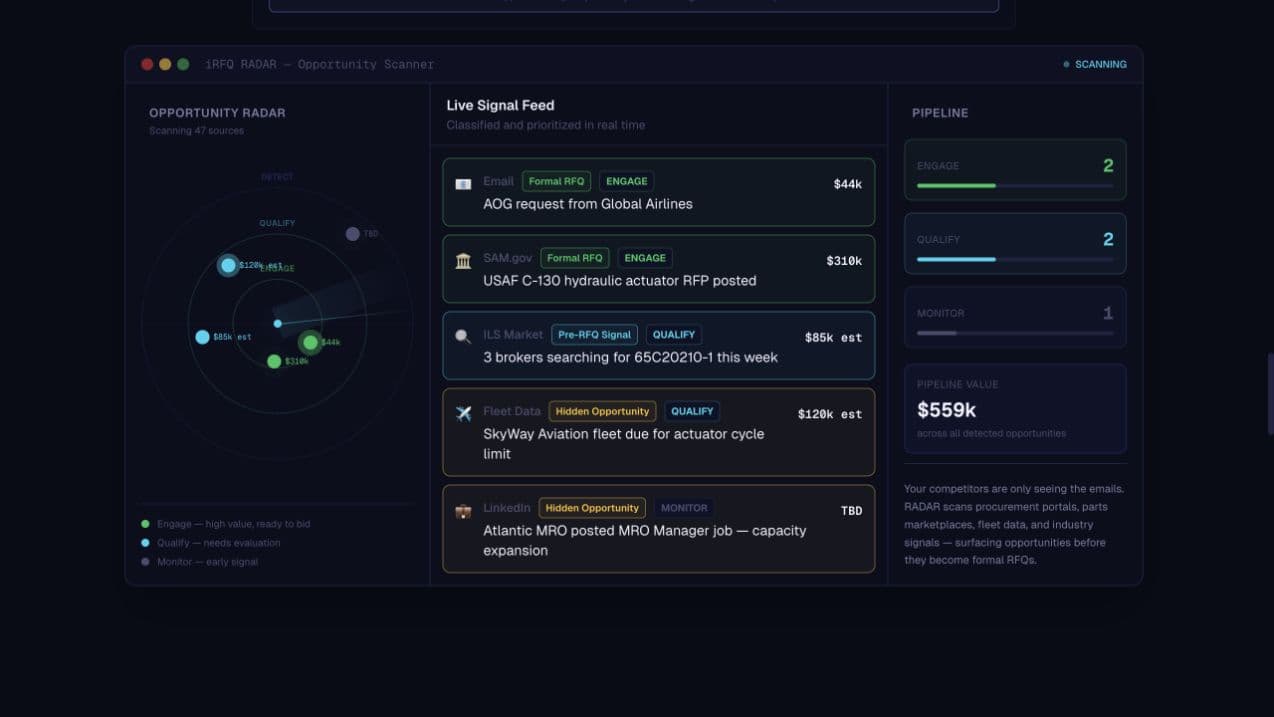Select the green $44k dot on the radar
This screenshot has width=1274, height=717.
[310, 343]
